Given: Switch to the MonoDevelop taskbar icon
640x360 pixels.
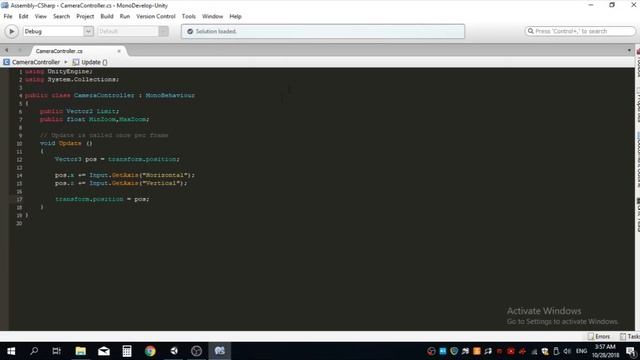Looking at the screenshot, I should click(220, 351).
